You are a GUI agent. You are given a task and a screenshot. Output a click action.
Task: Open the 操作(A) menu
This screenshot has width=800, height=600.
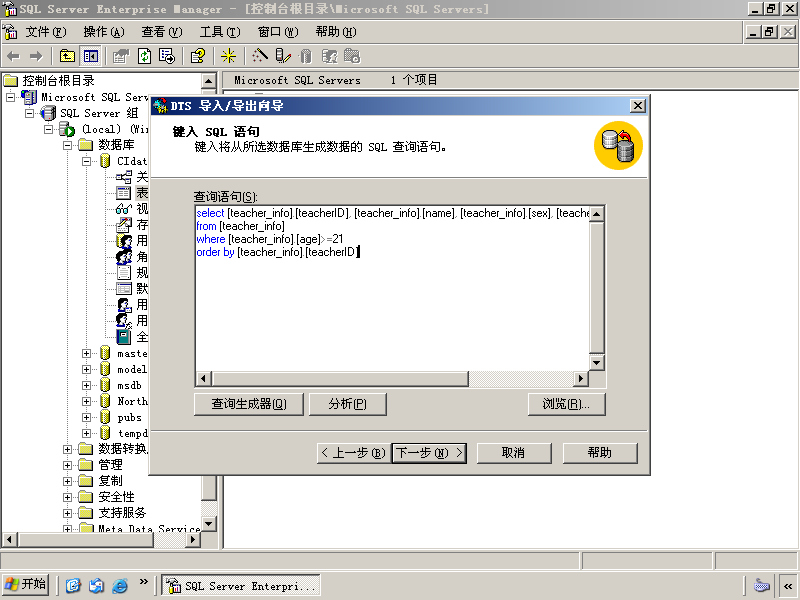pyautogui.click(x=104, y=32)
